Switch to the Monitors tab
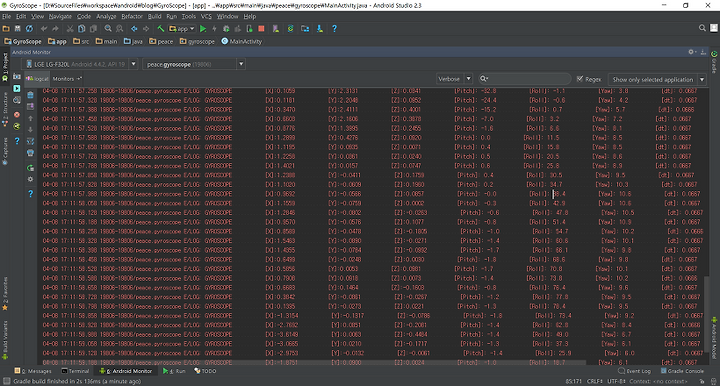 click(67, 78)
